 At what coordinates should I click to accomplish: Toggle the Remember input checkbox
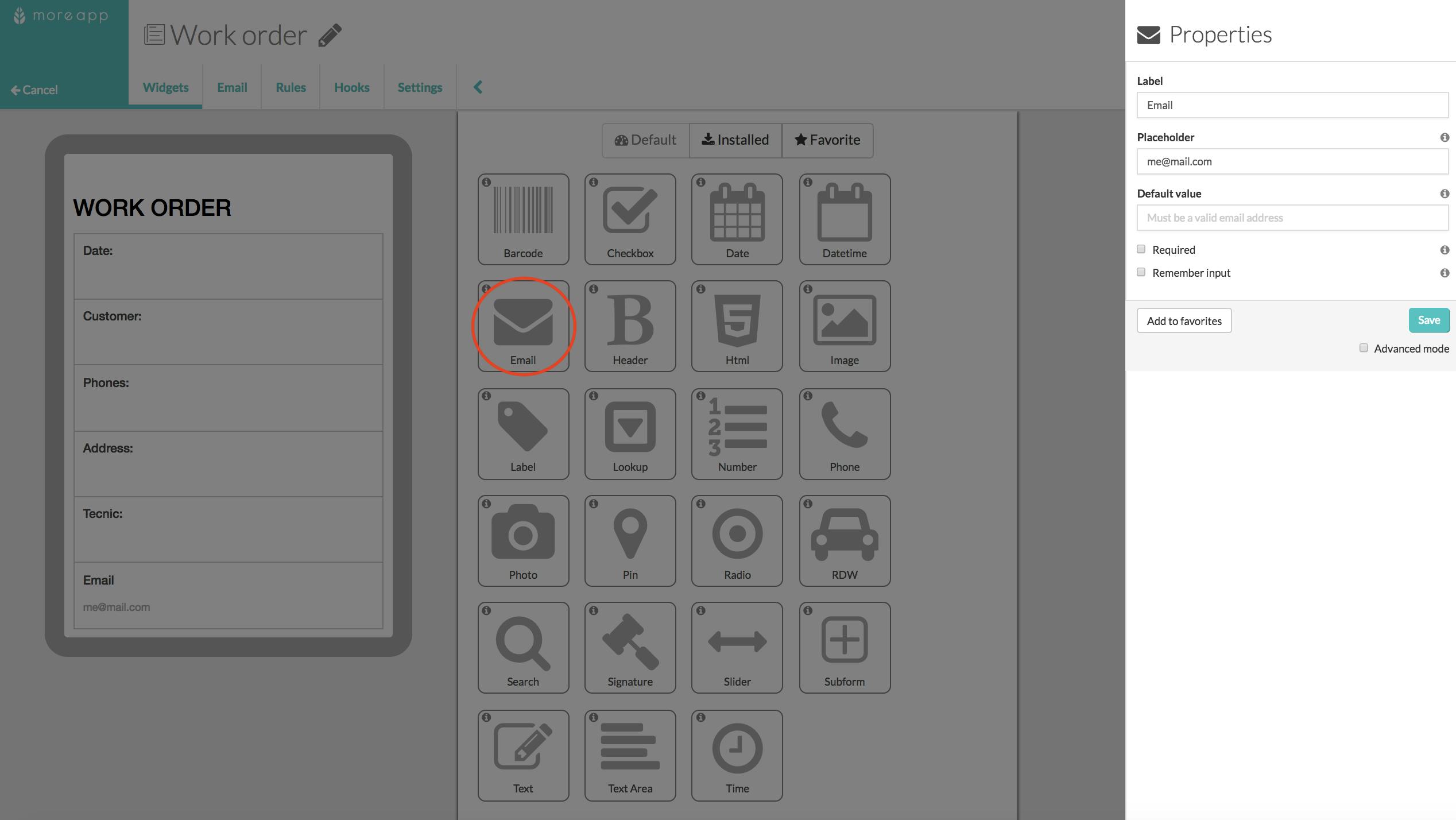(x=1142, y=272)
